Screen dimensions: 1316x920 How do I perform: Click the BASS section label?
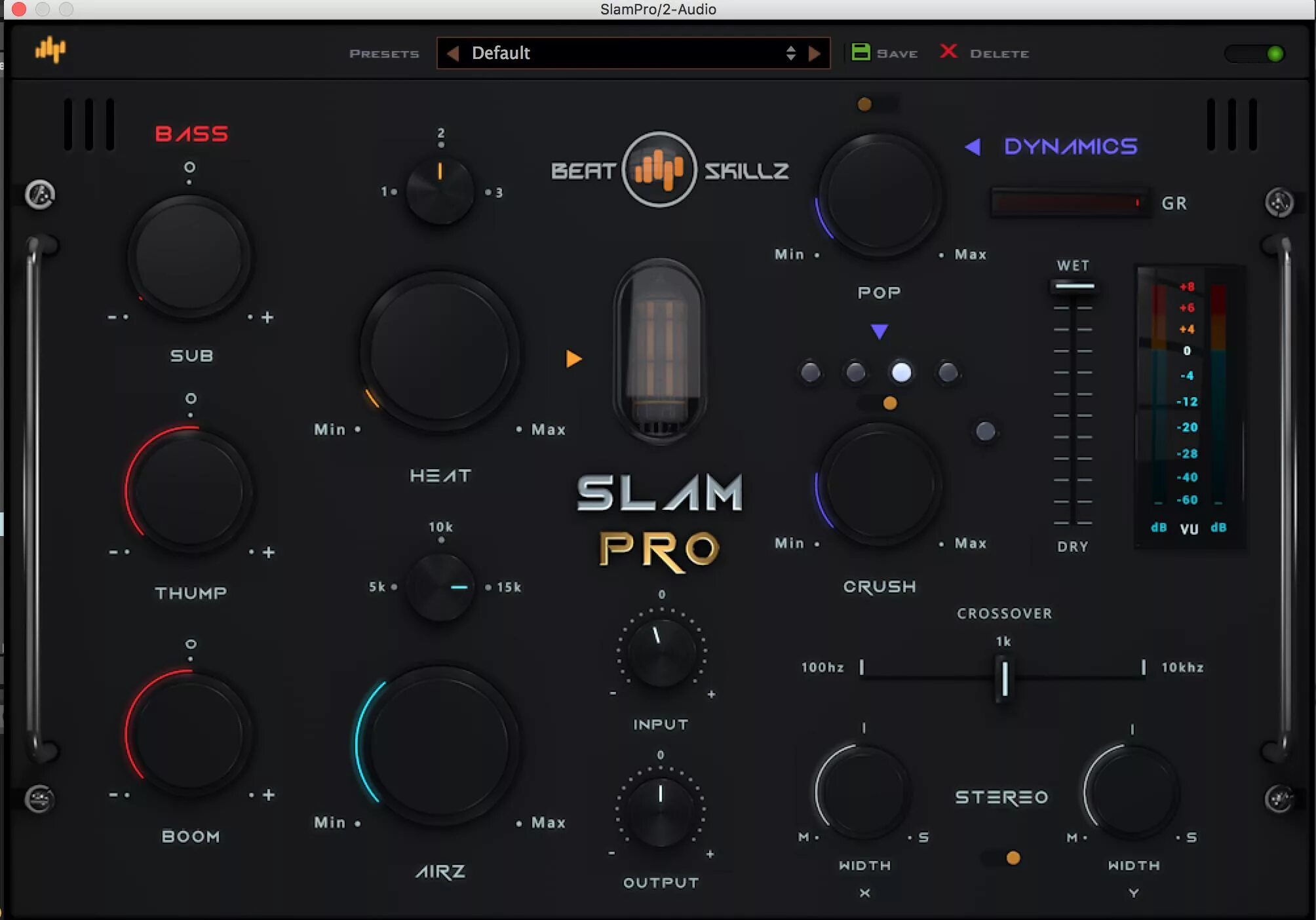click(x=191, y=134)
